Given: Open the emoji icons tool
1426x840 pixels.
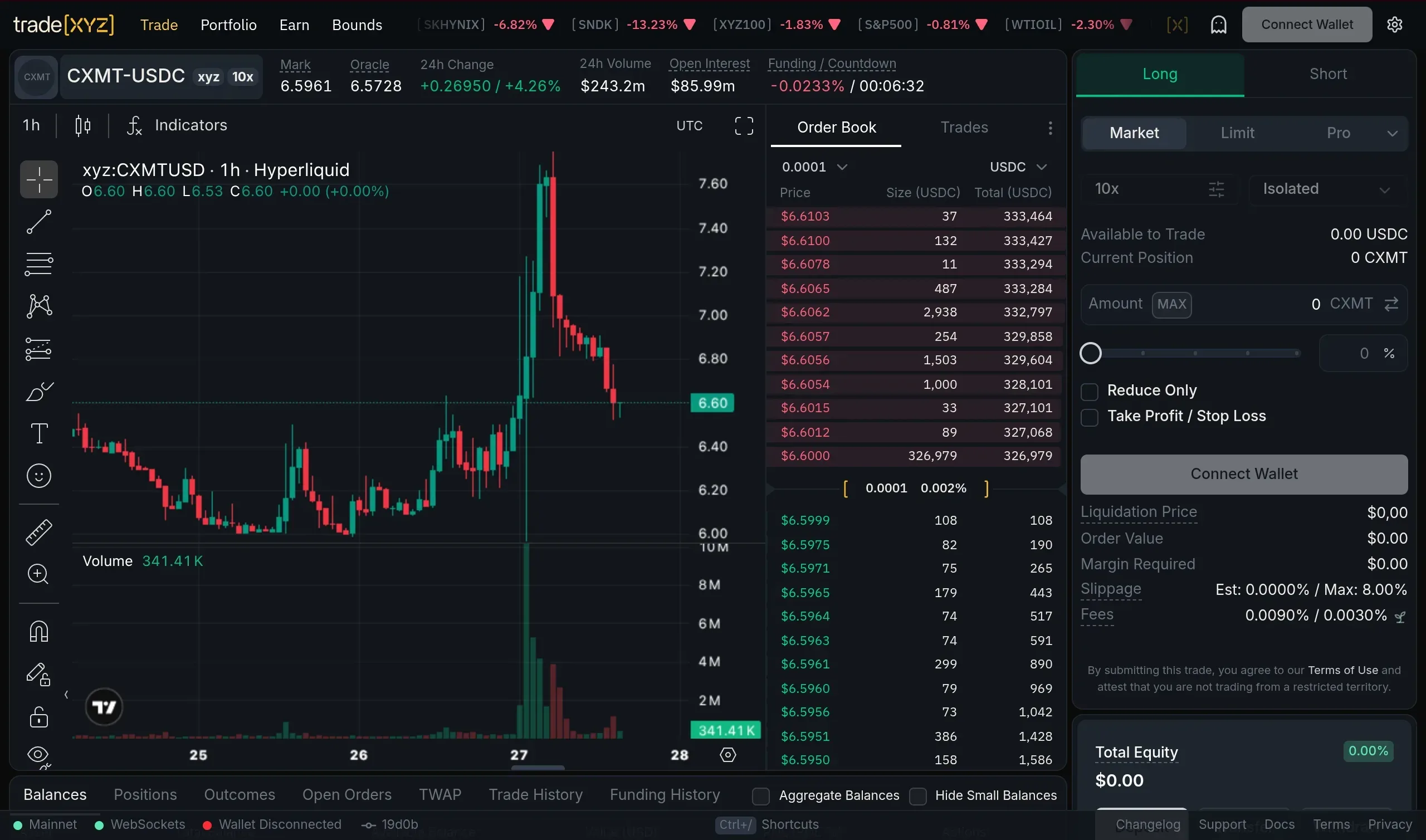Looking at the screenshot, I should [38, 476].
